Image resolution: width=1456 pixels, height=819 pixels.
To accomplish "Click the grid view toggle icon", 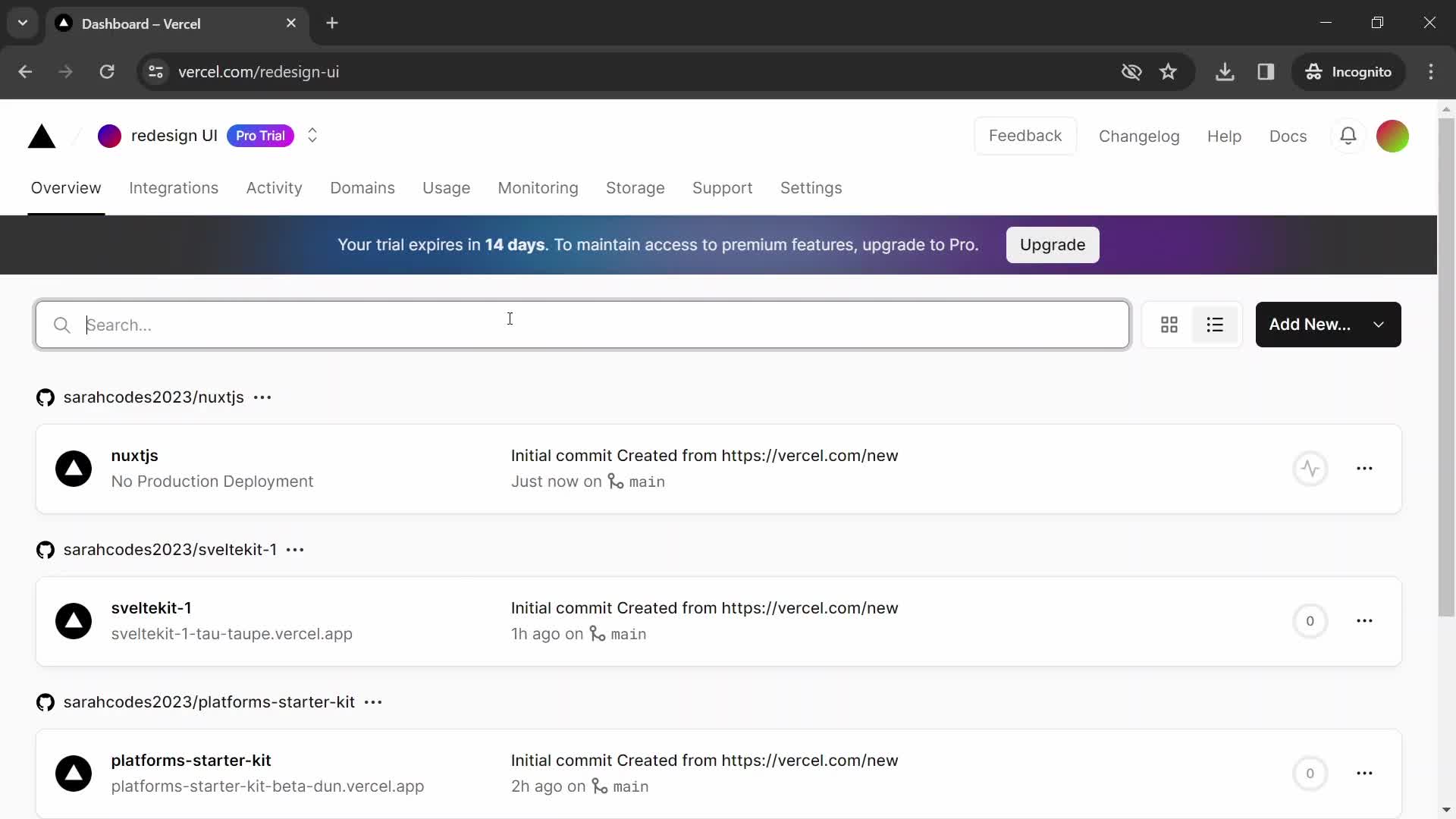I will 1169,324.
